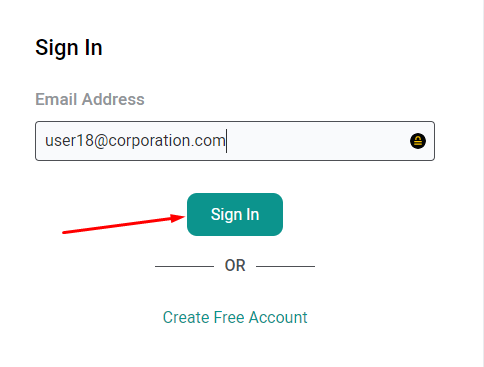Click the left line of OR separator
Viewport: 484px width, 367px height.
click(184, 266)
